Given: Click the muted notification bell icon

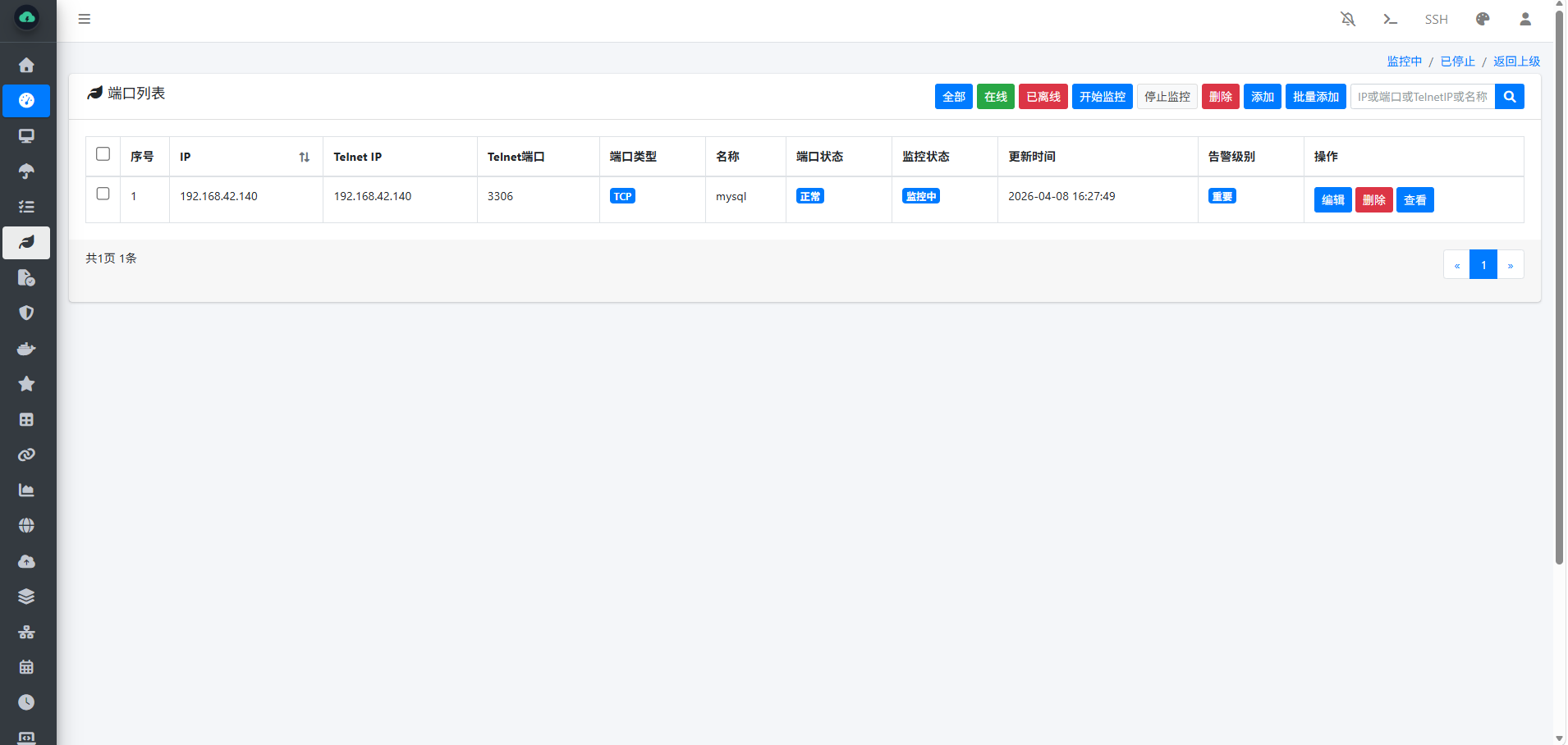Looking at the screenshot, I should coord(1348,19).
